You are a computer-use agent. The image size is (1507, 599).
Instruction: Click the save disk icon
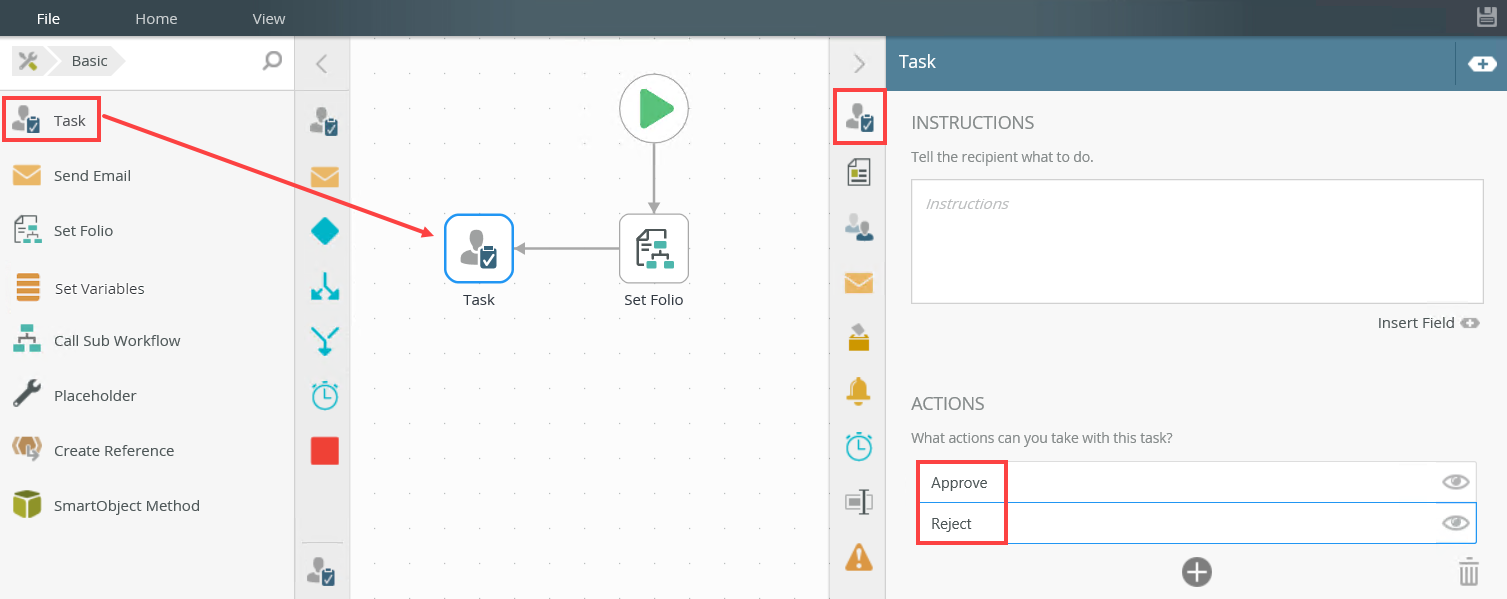[x=1487, y=17]
